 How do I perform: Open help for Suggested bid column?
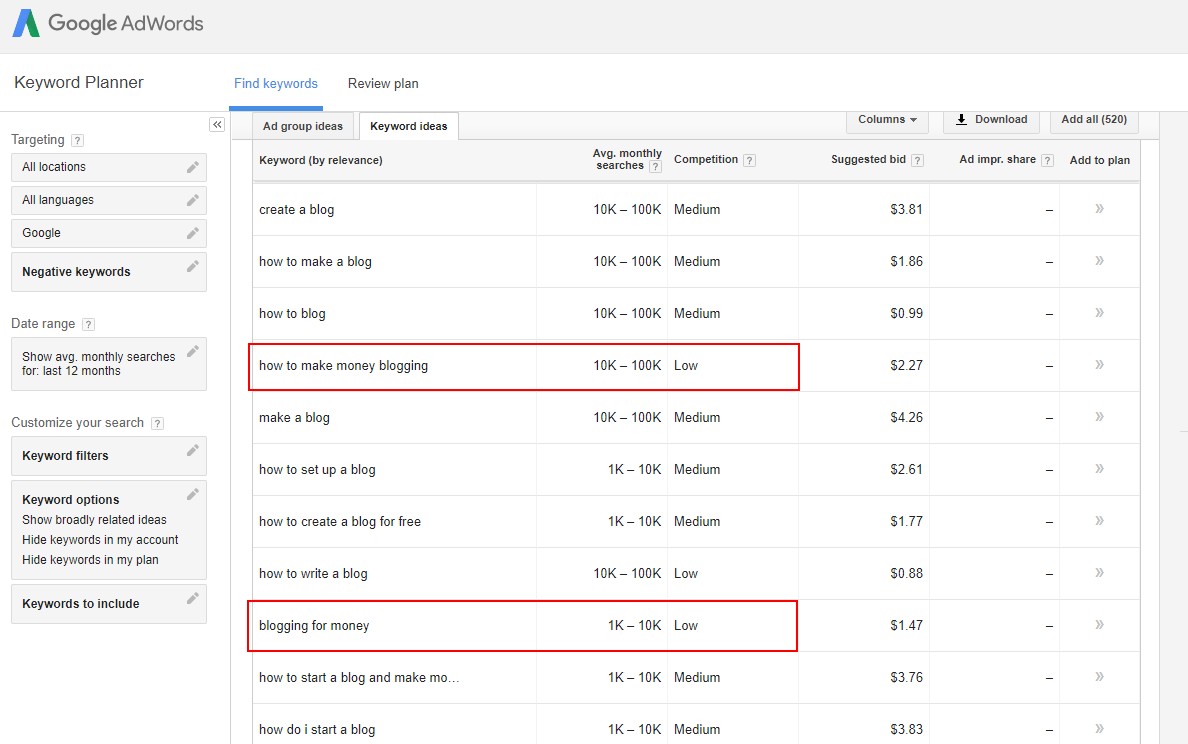click(918, 161)
